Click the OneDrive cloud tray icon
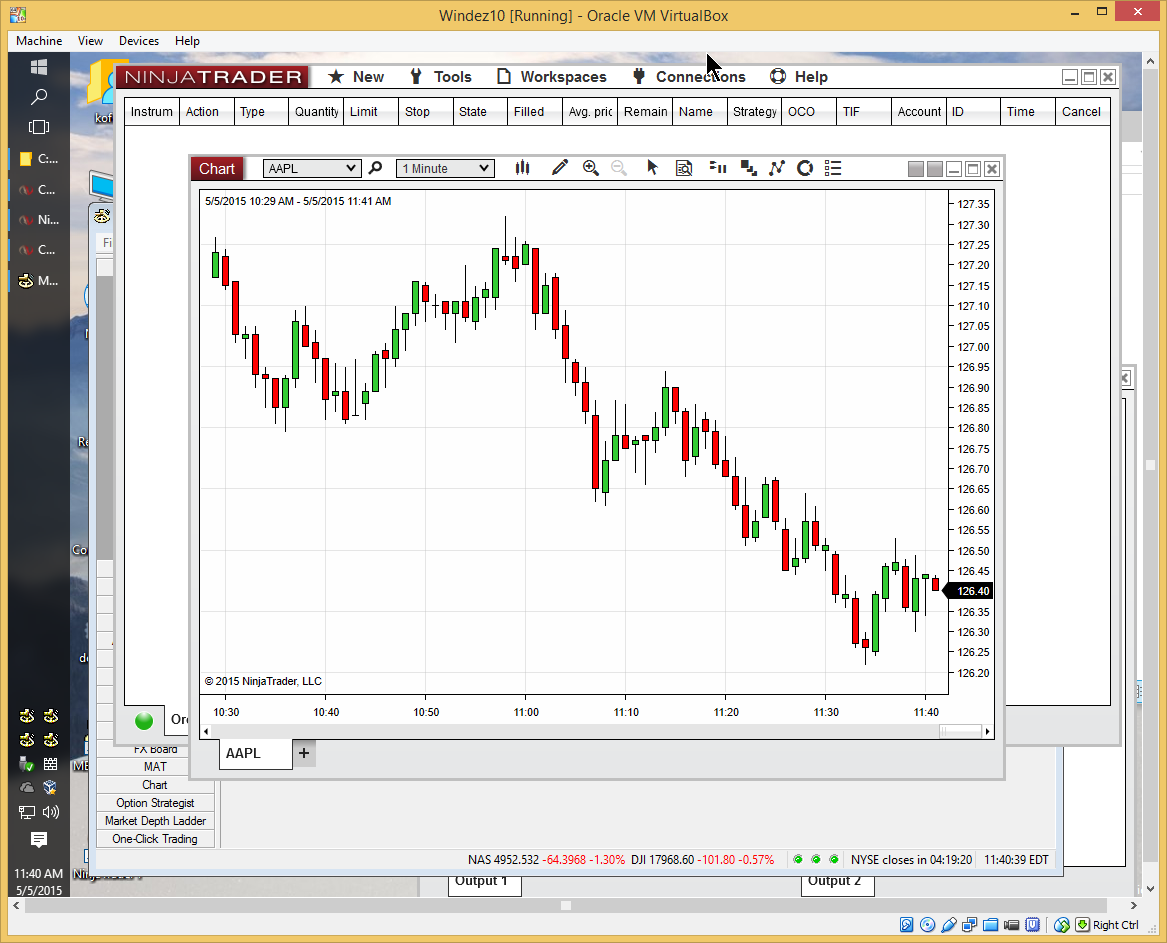1167x943 pixels. pyautogui.click(x=27, y=787)
